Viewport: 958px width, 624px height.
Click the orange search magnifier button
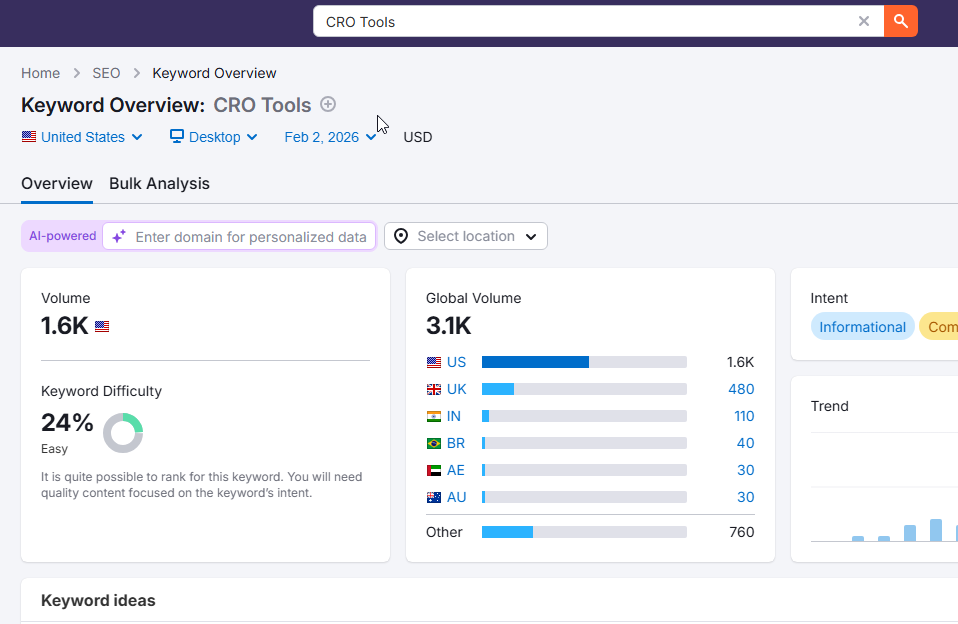click(901, 21)
